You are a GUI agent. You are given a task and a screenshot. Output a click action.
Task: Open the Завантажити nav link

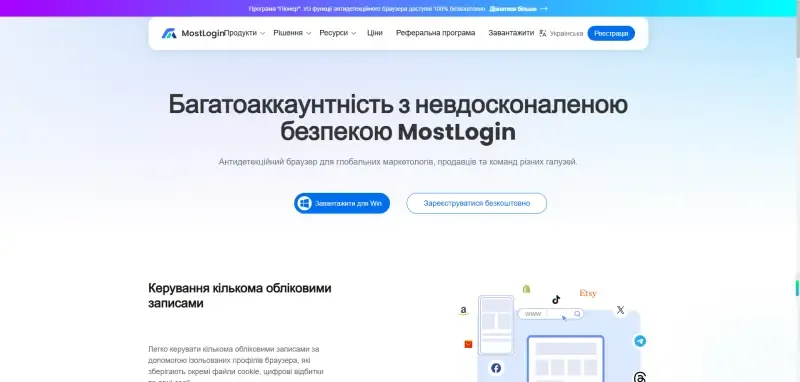pos(511,33)
